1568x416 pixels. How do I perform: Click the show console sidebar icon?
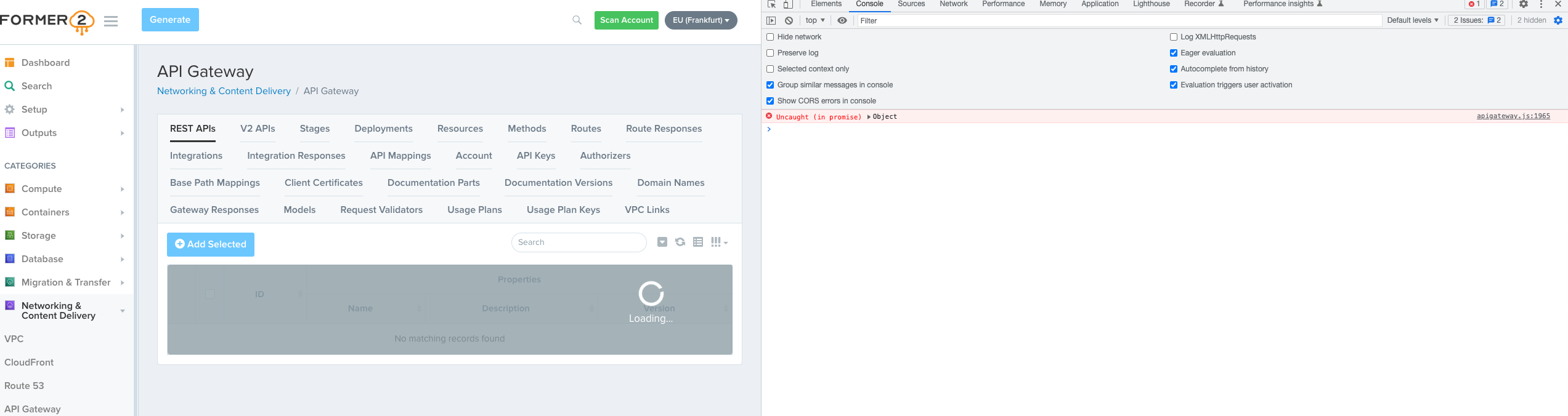(x=771, y=20)
